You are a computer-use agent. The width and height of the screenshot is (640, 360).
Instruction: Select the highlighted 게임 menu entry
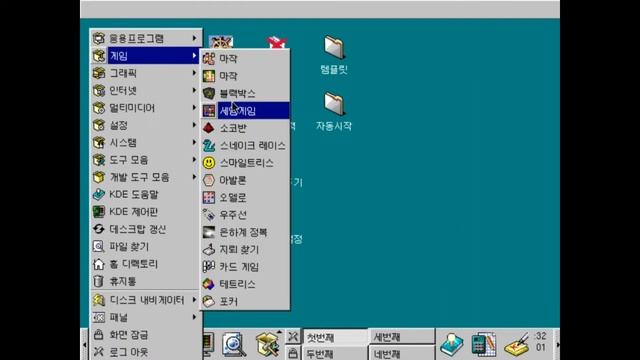pos(145,56)
